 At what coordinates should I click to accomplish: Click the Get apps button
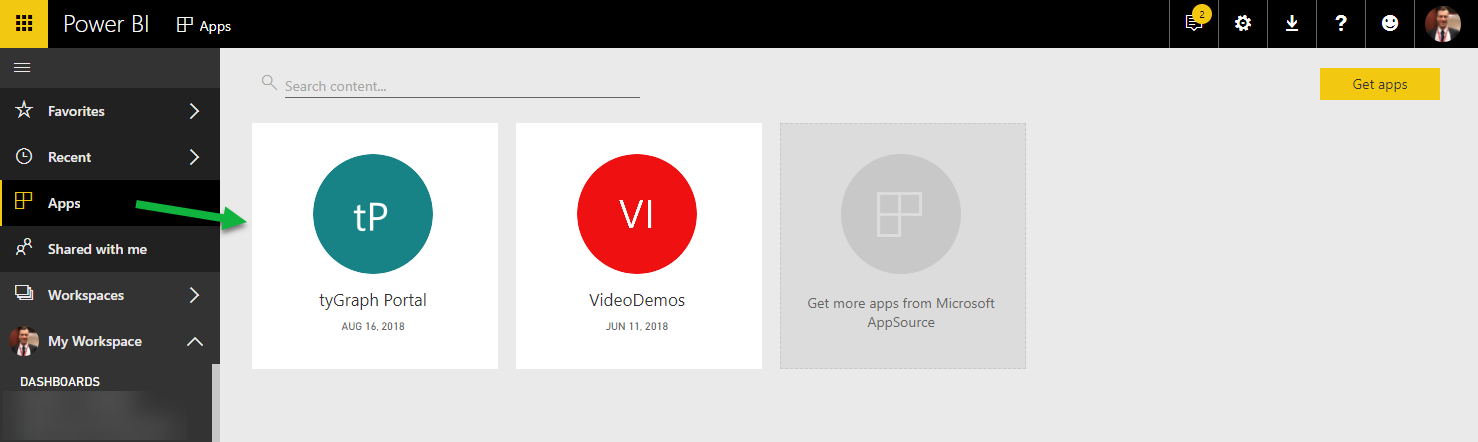pyautogui.click(x=1379, y=85)
